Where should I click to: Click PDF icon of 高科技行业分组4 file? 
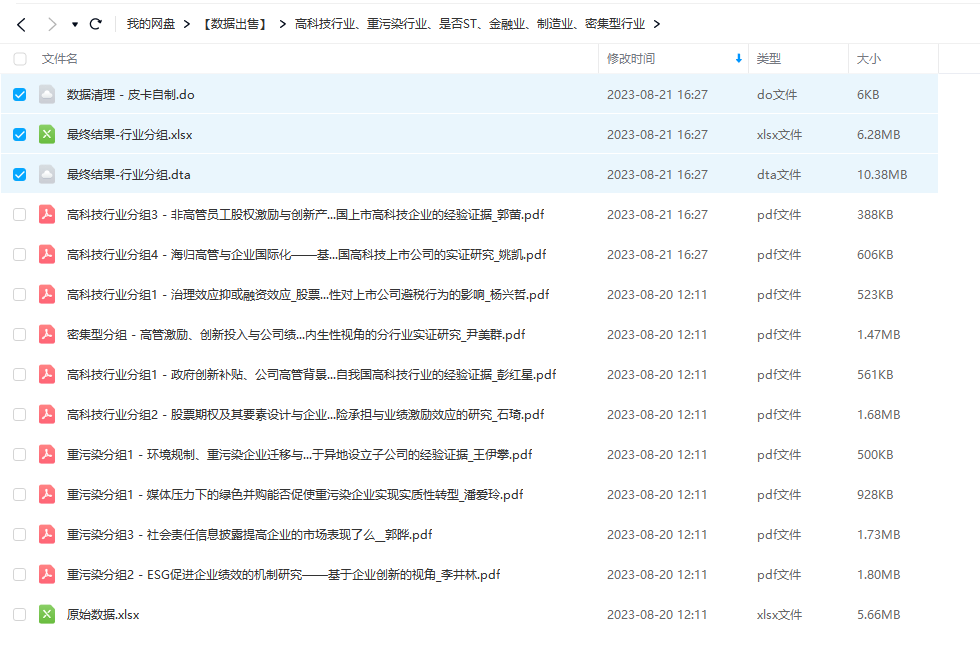coord(47,254)
